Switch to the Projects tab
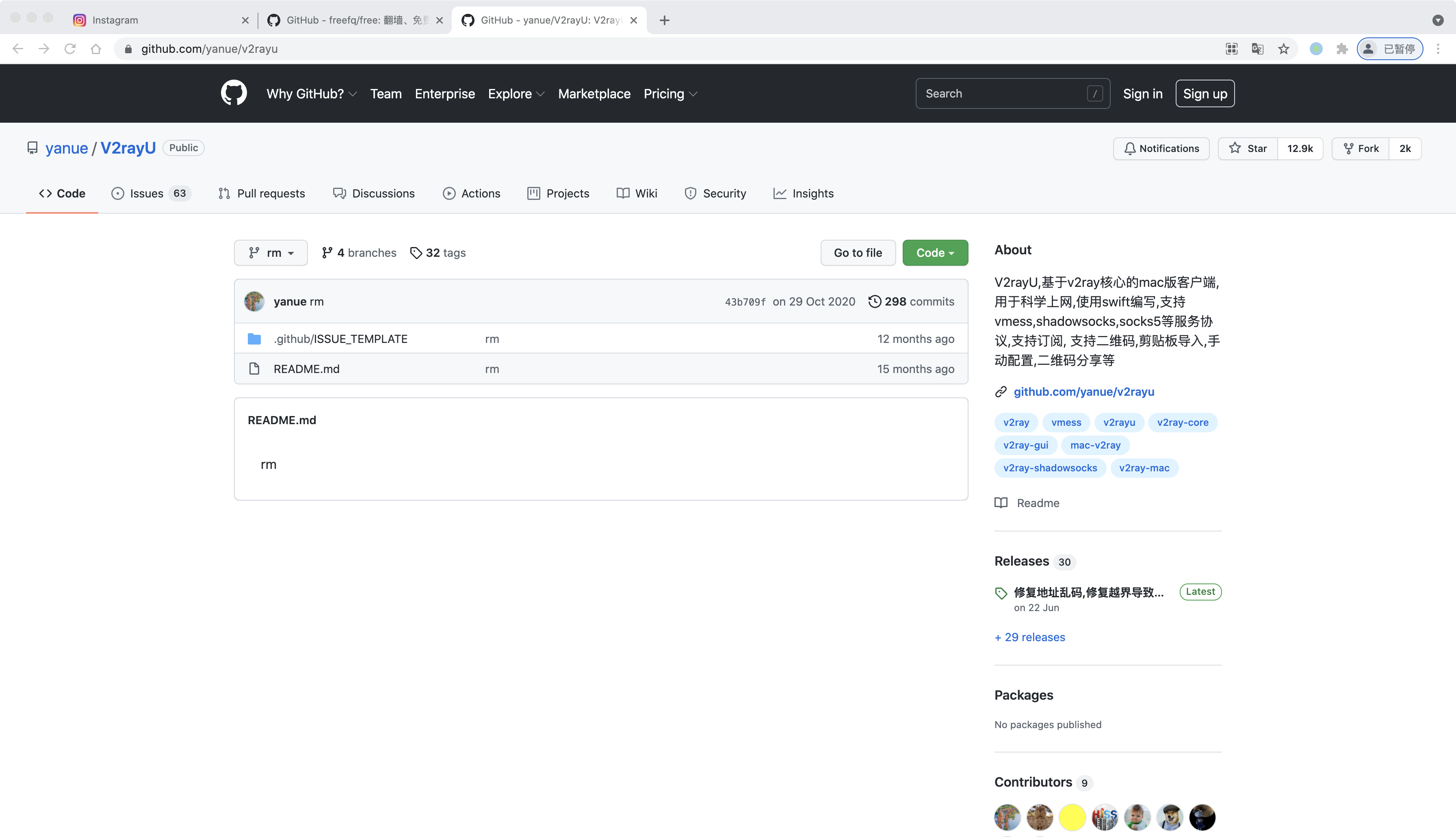This screenshot has height=837, width=1456. coord(558,193)
